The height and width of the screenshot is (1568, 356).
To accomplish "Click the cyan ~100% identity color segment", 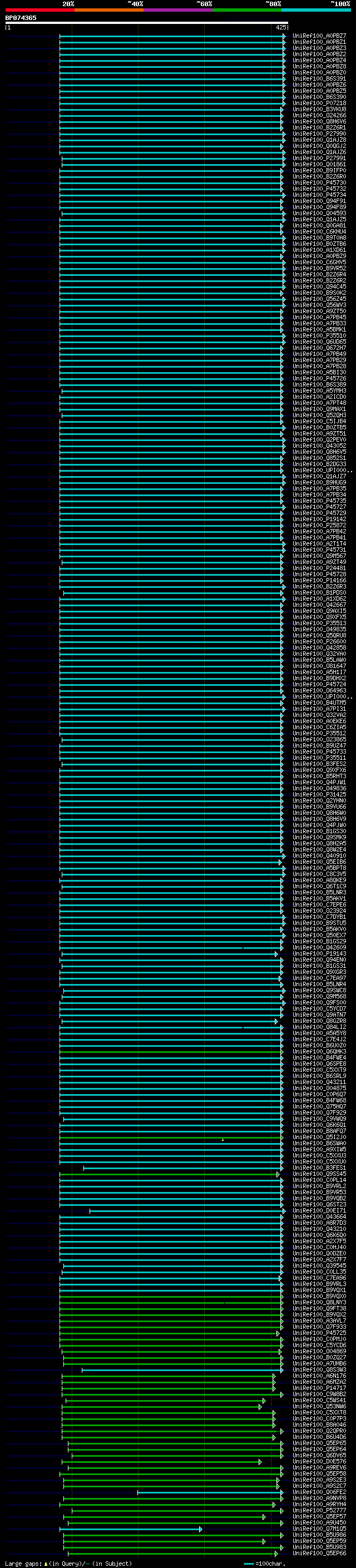I will point(316,10).
